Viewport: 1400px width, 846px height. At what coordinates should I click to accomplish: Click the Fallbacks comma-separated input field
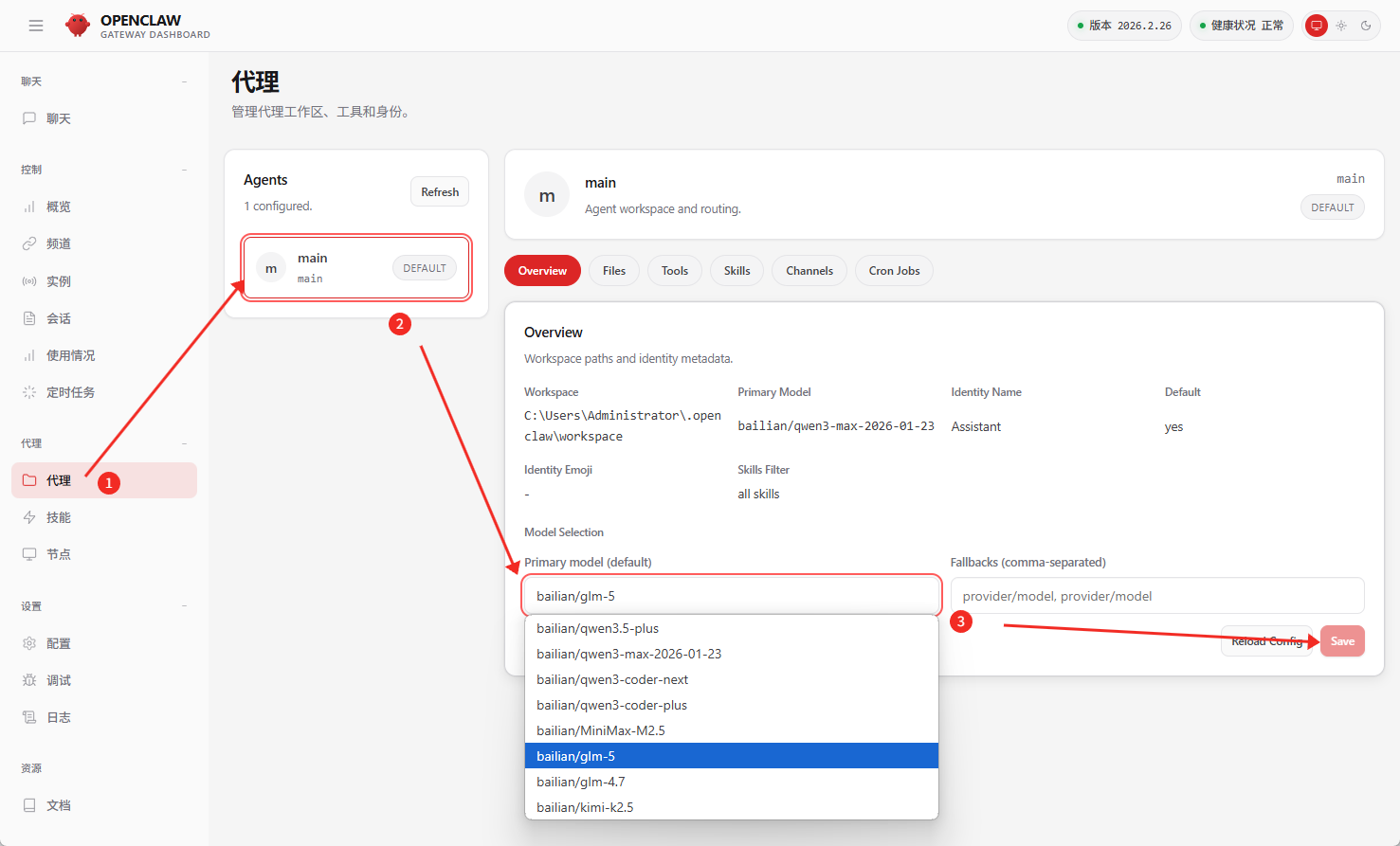pos(1156,596)
